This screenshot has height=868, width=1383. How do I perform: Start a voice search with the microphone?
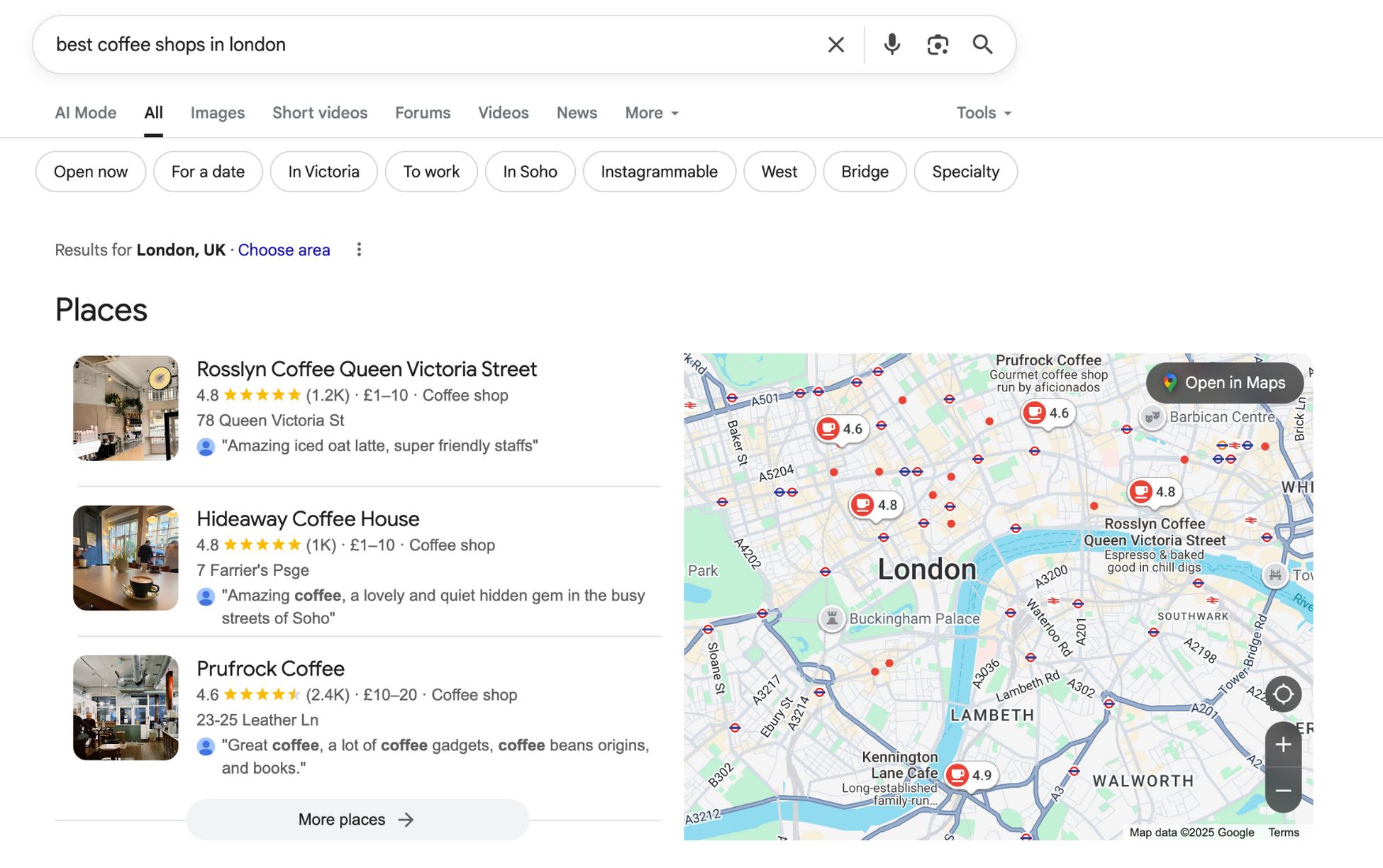point(892,44)
